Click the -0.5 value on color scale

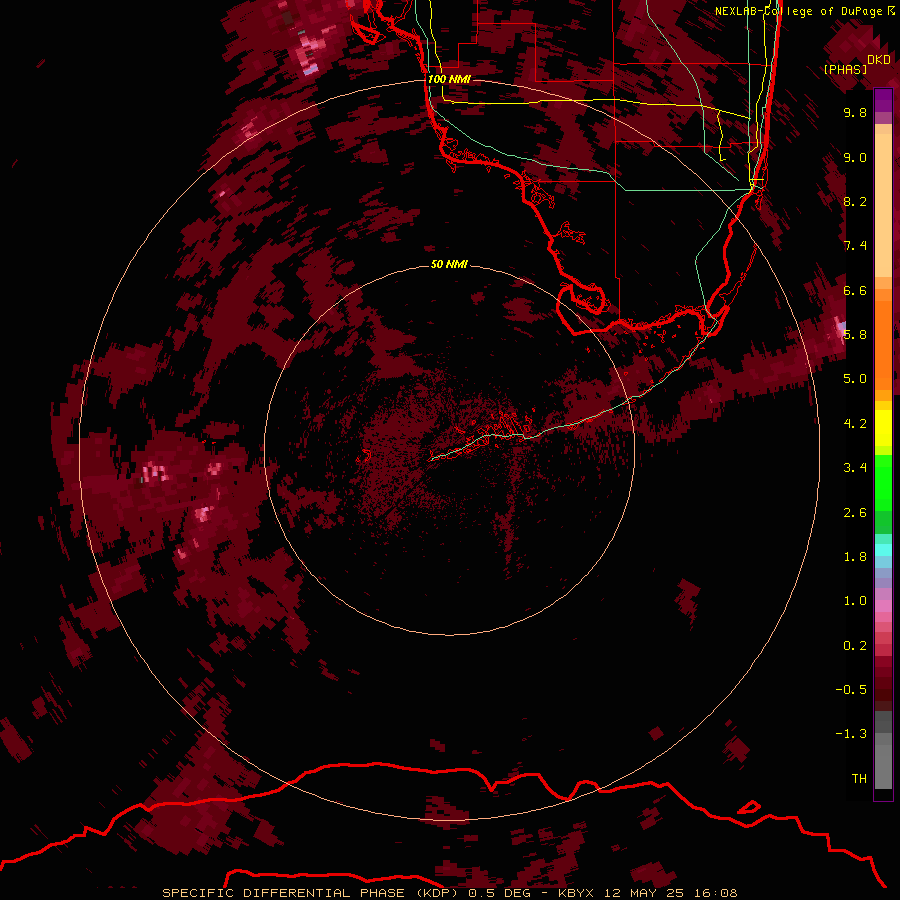click(851, 690)
